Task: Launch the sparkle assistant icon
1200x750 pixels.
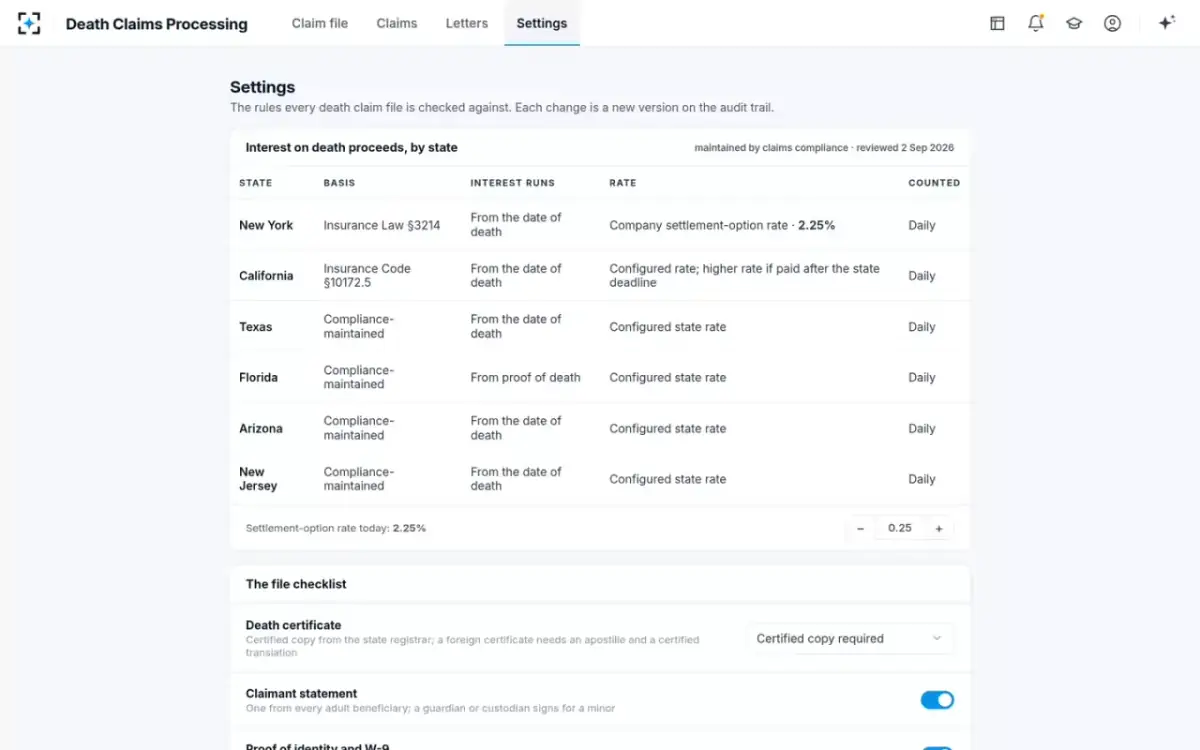Action: click(1166, 23)
